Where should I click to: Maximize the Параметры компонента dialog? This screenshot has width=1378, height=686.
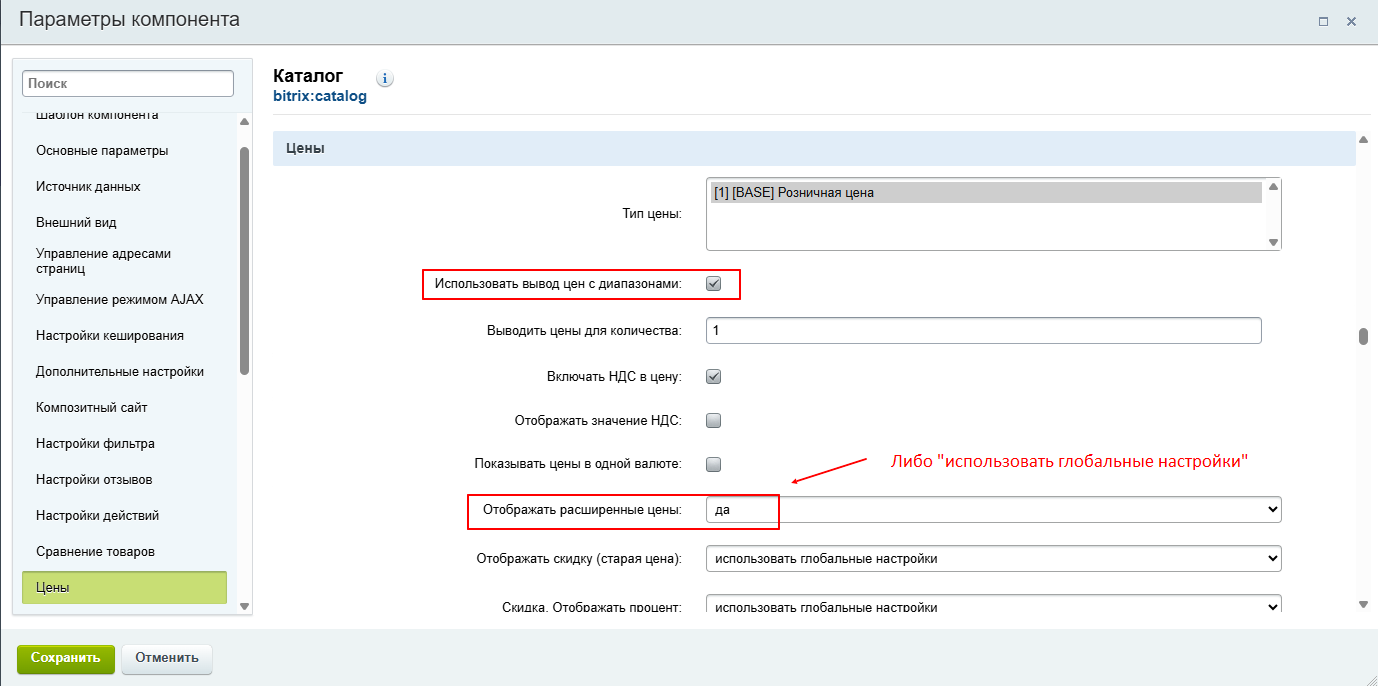pyautogui.click(x=1323, y=21)
